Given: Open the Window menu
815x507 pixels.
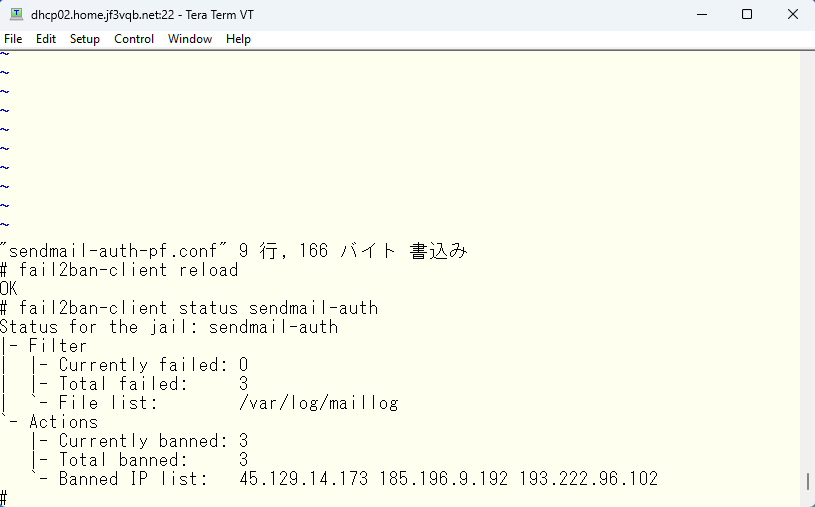Looking at the screenshot, I should click(x=190, y=39).
